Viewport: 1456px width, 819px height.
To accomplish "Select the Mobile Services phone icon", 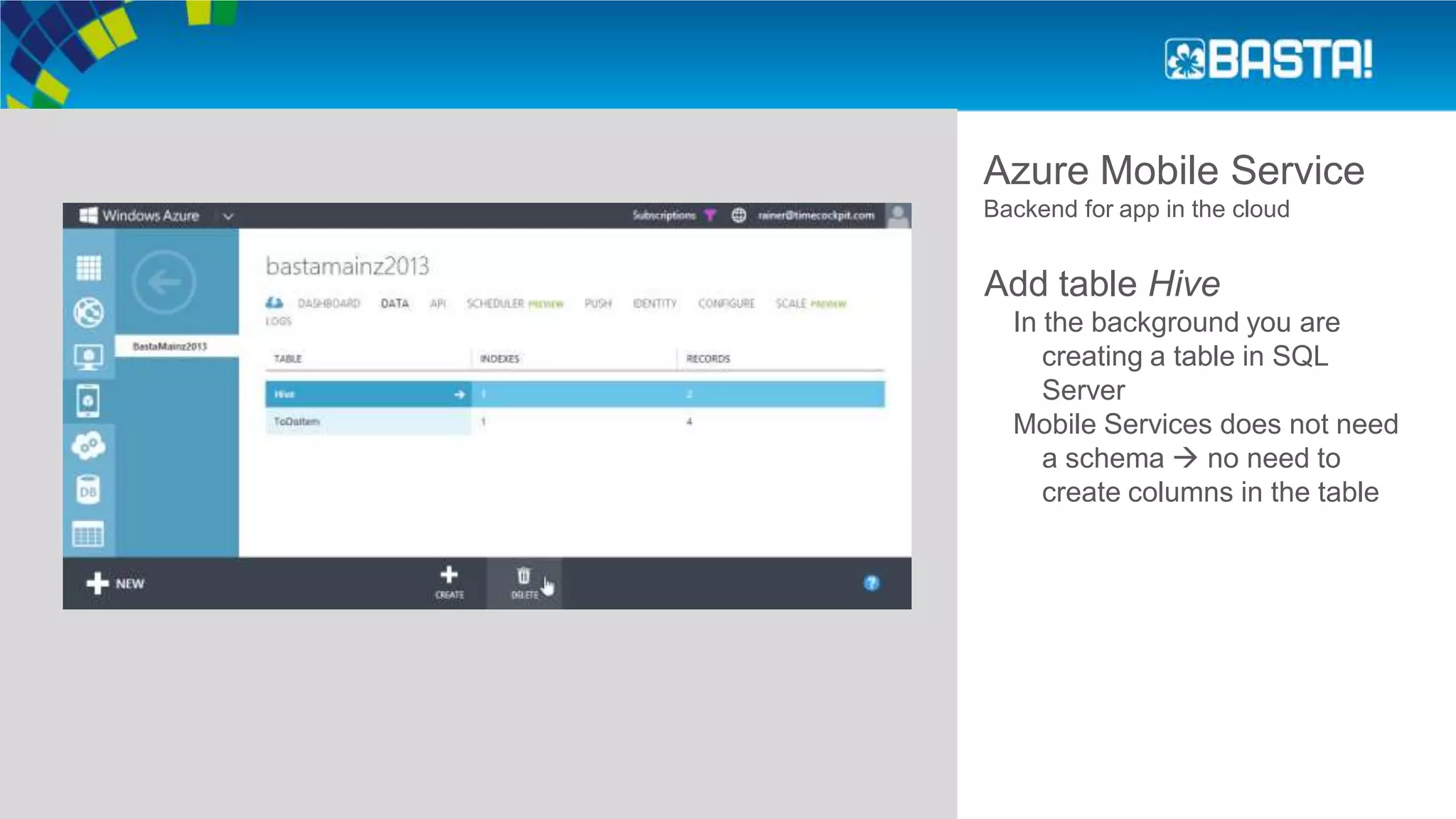I will tap(88, 401).
